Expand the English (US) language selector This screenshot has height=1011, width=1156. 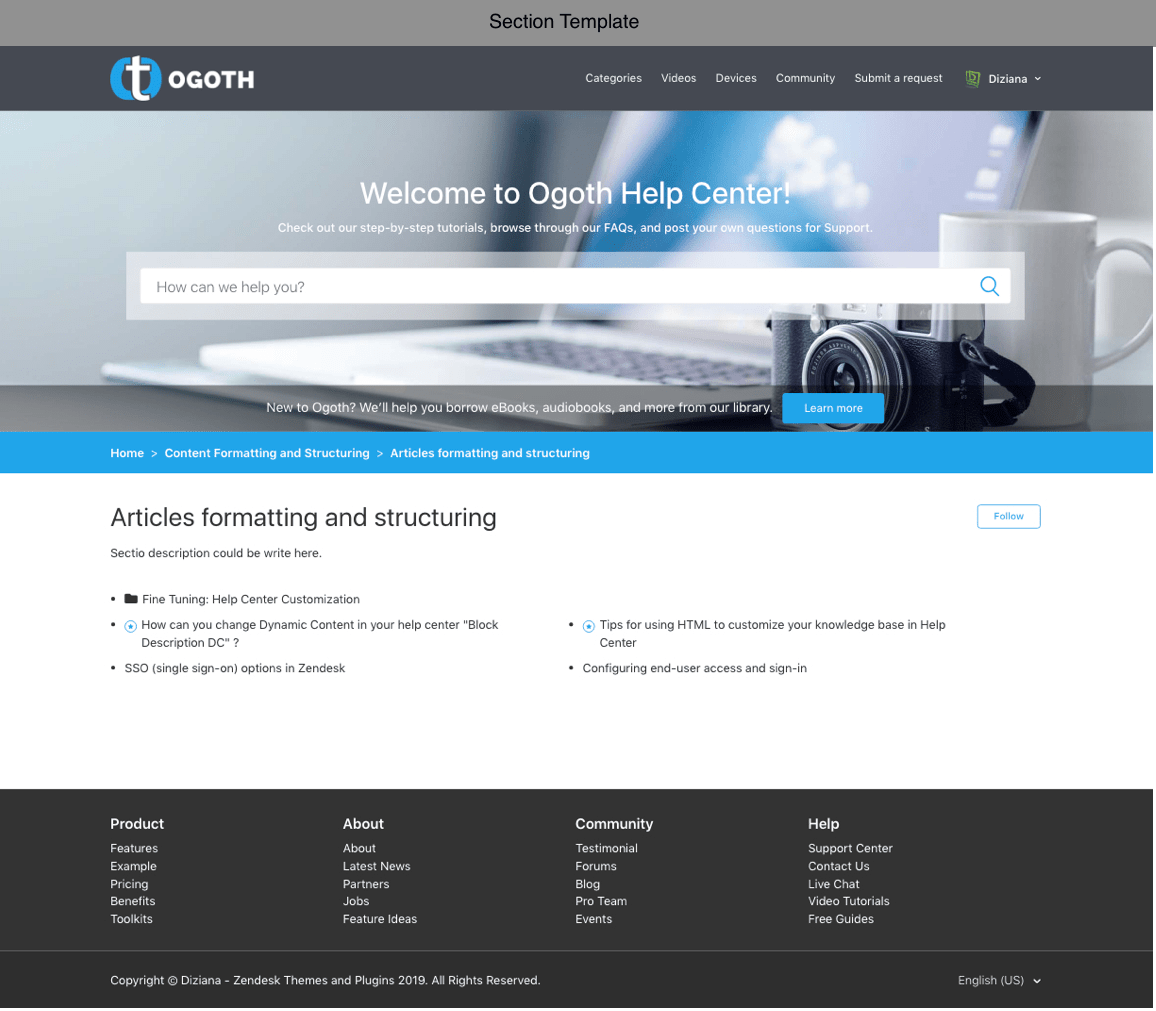pyautogui.click(x=998, y=980)
